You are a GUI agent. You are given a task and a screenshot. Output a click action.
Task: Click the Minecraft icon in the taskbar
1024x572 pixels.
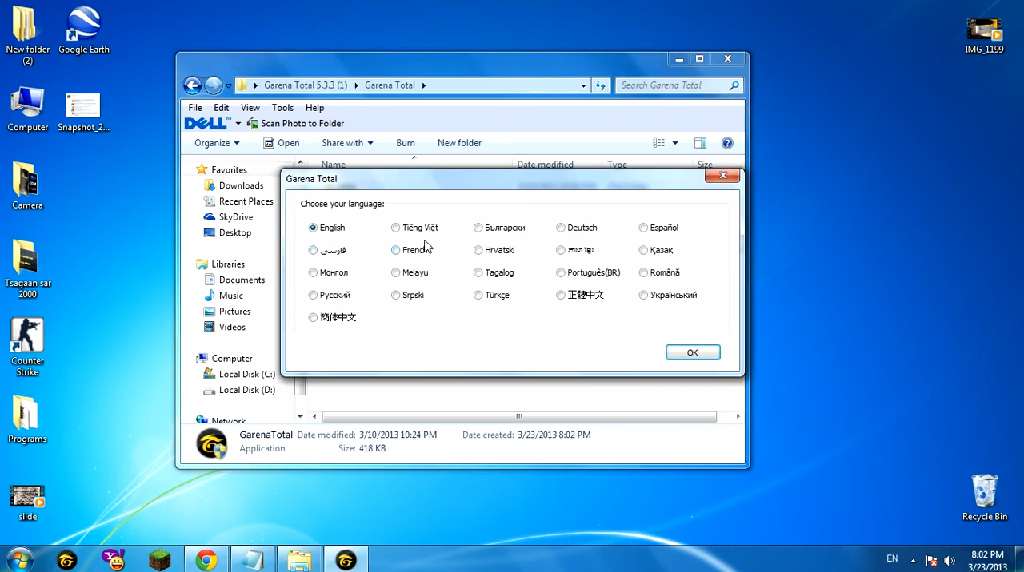(162, 559)
